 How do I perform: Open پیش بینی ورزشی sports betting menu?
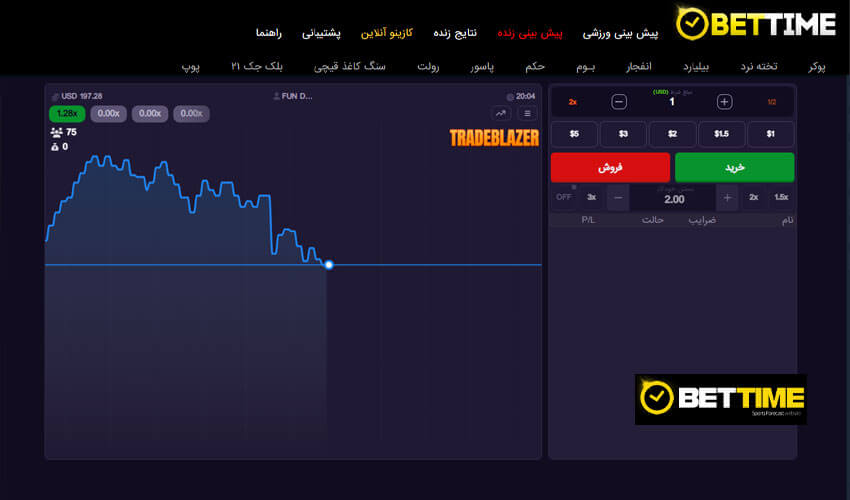point(620,33)
